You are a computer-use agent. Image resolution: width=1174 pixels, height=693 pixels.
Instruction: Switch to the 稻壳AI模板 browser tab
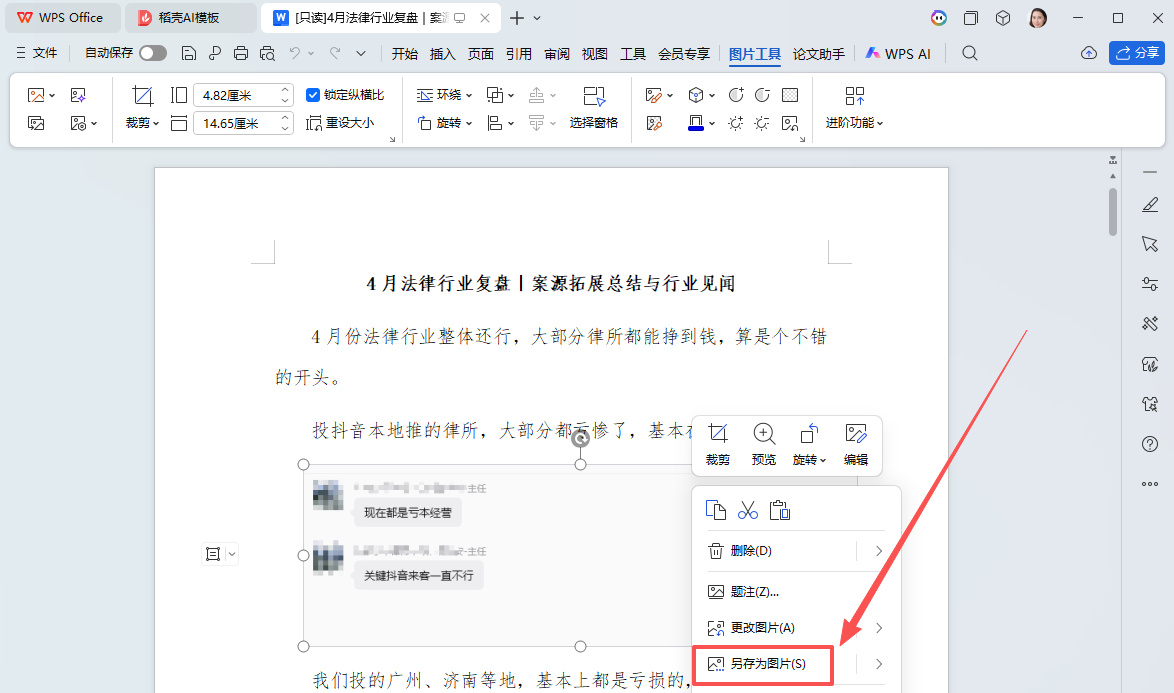click(x=190, y=18)
